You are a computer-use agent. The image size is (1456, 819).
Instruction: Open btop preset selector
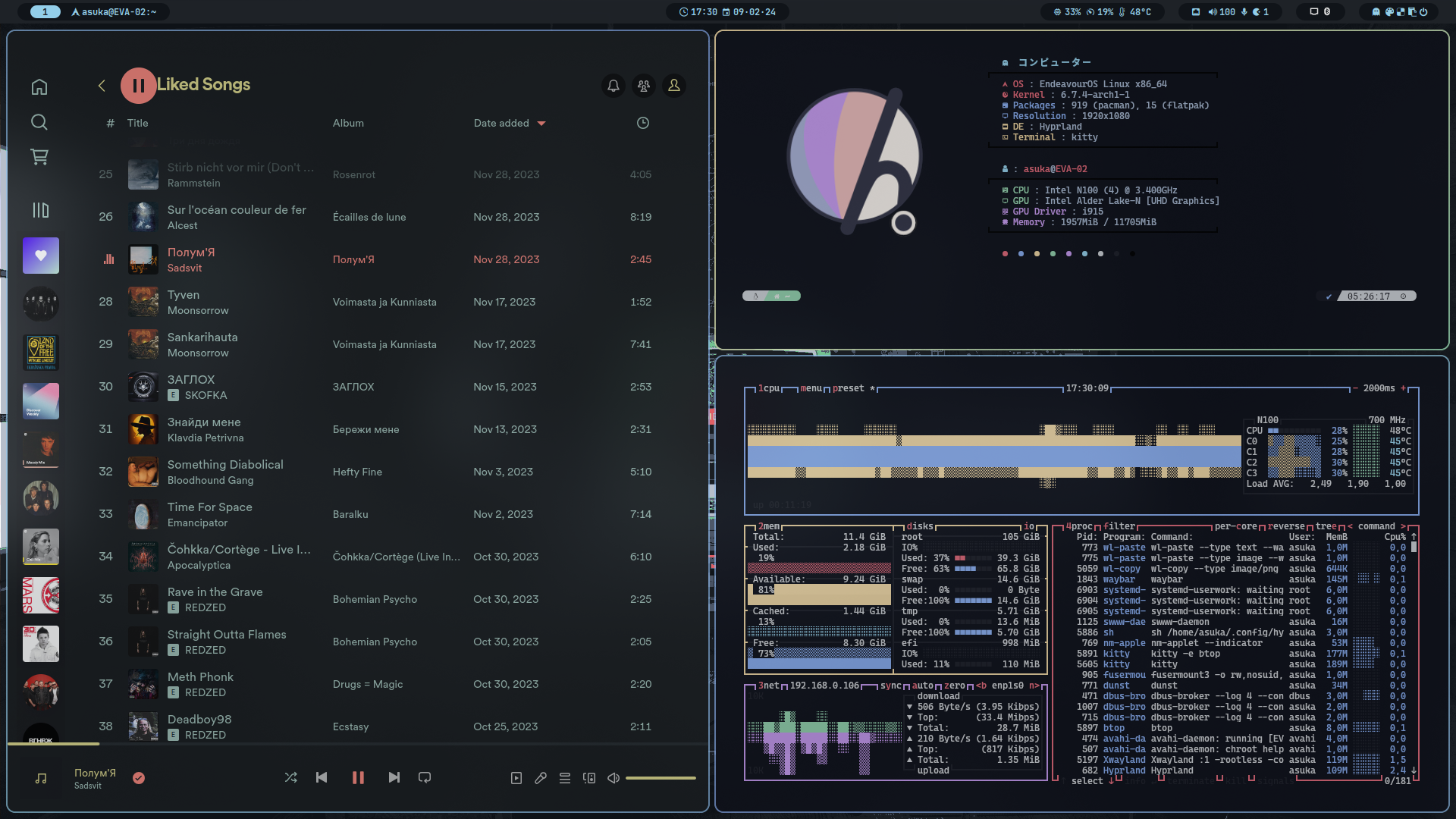click(x=849, y=388)
